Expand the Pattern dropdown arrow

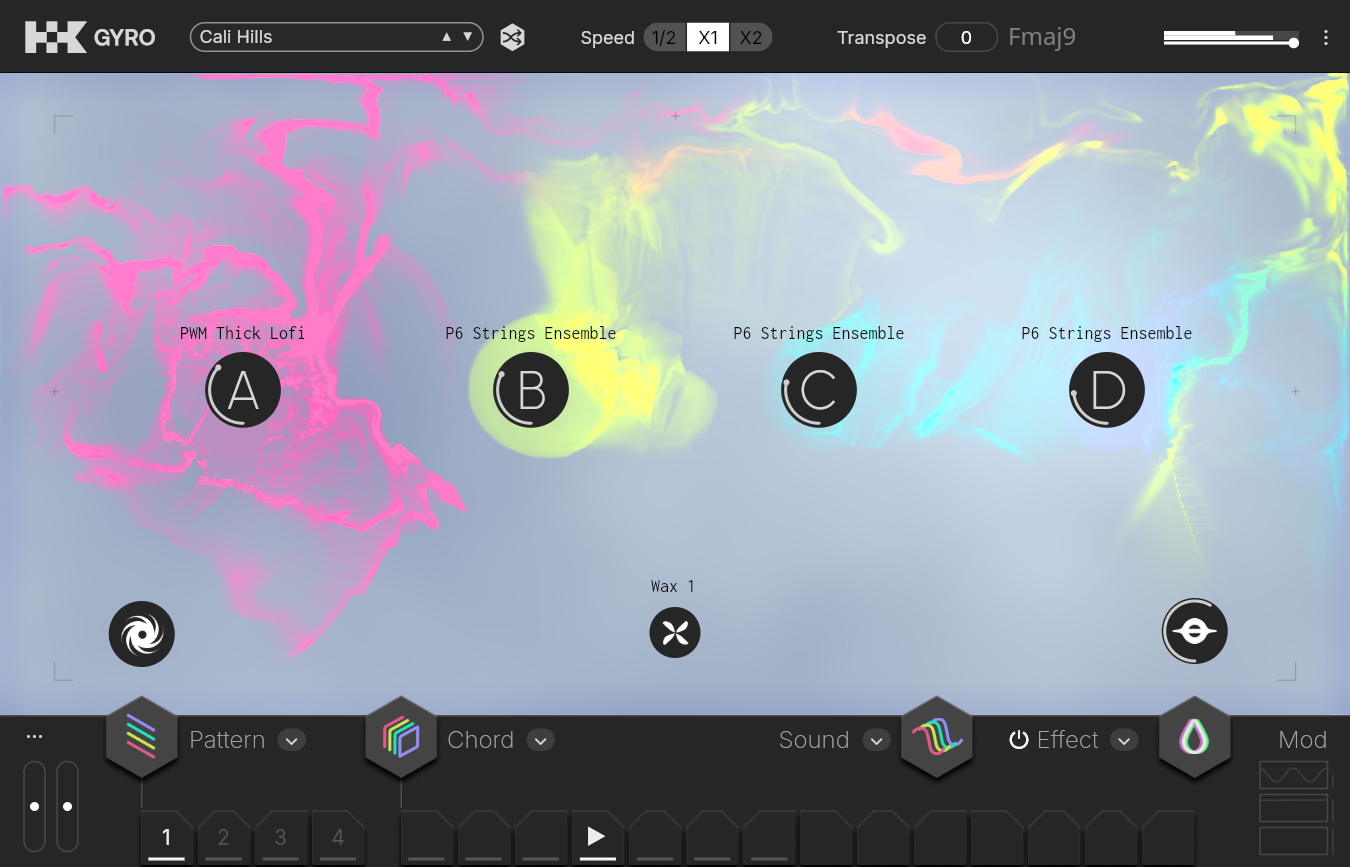pyautogui.click(x=291, y=741)
